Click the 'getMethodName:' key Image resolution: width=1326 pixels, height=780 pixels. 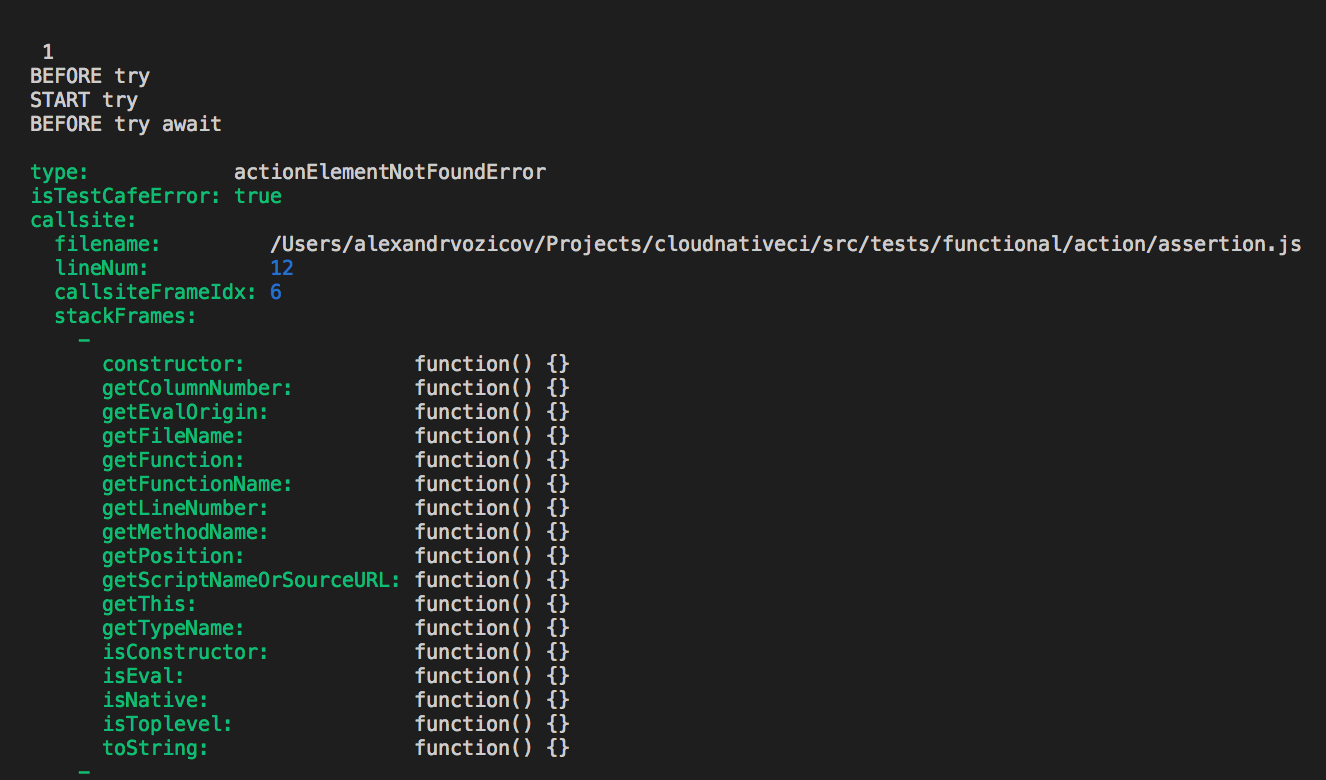185,532
